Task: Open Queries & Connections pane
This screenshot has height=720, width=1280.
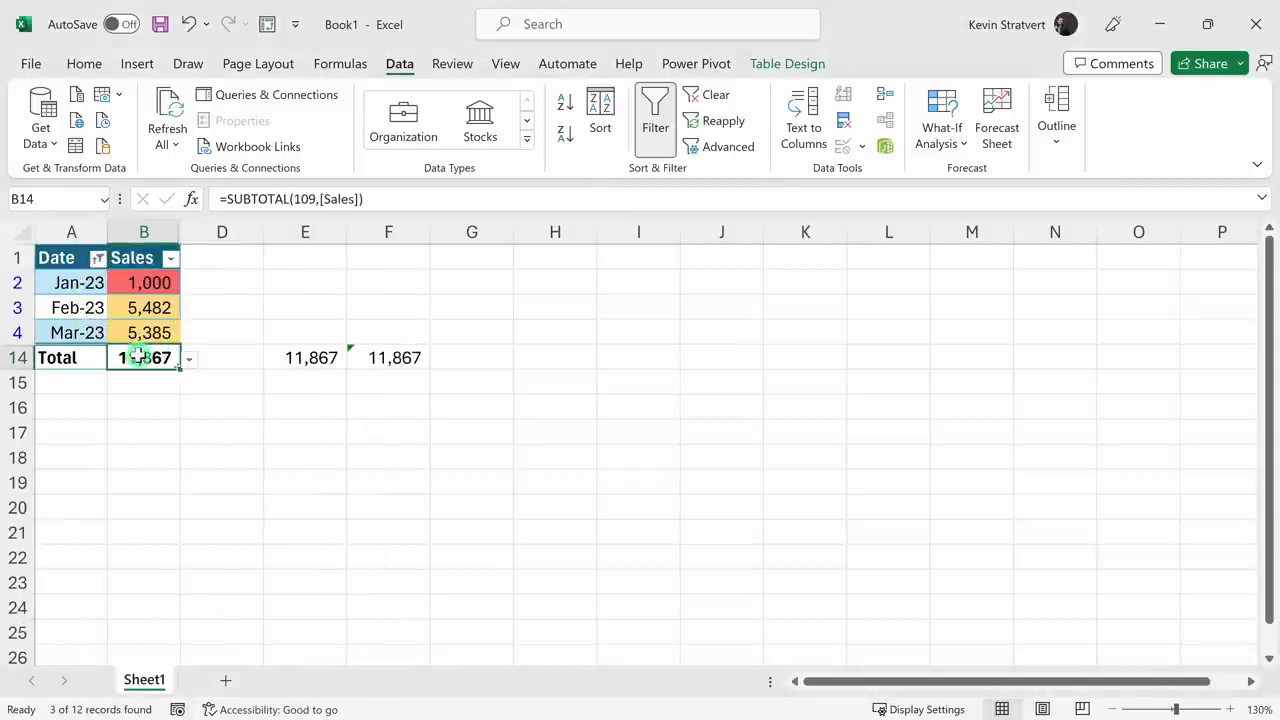Action: point(267,95)
